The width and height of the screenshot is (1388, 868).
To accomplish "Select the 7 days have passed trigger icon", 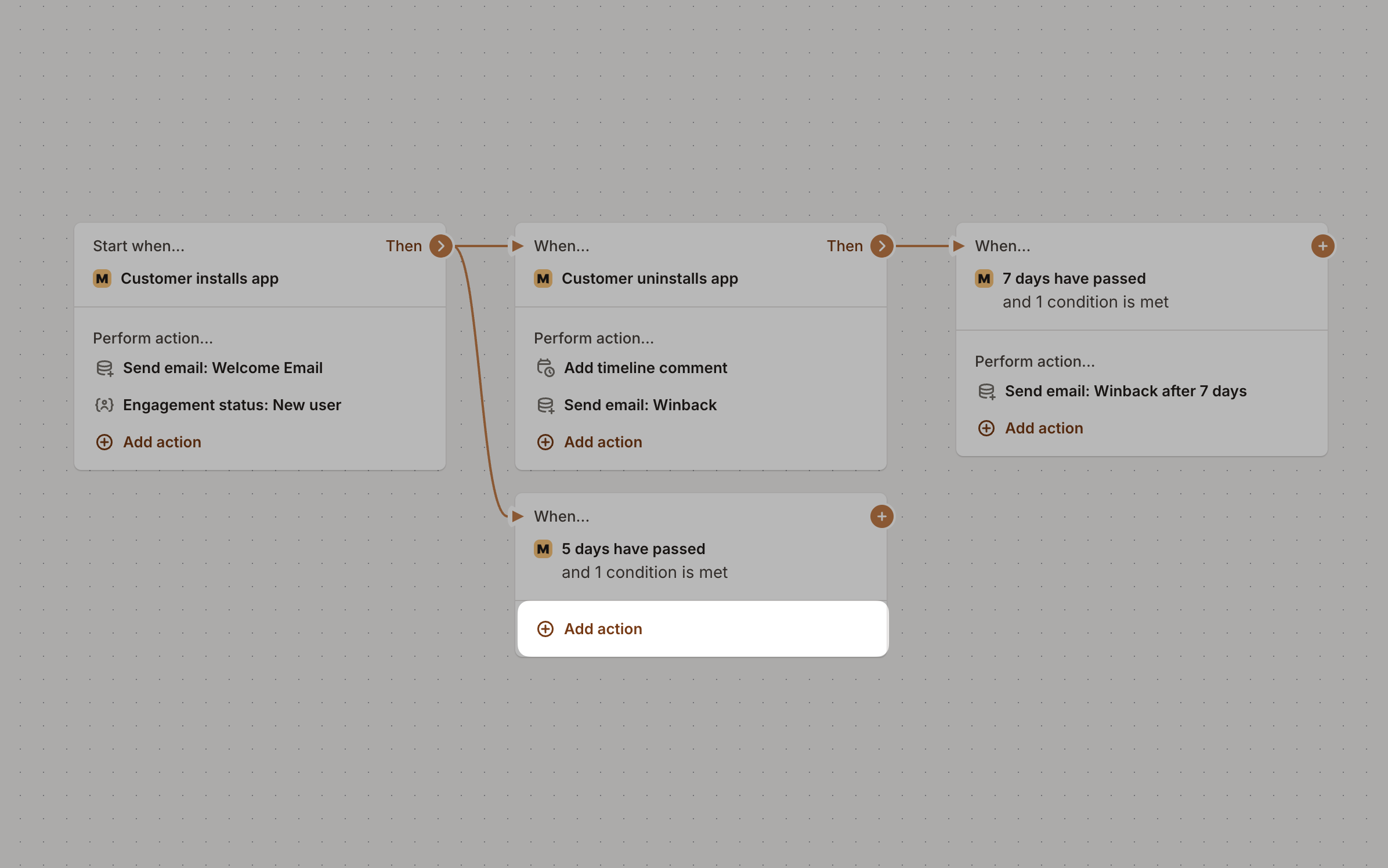I will point(984,279).
